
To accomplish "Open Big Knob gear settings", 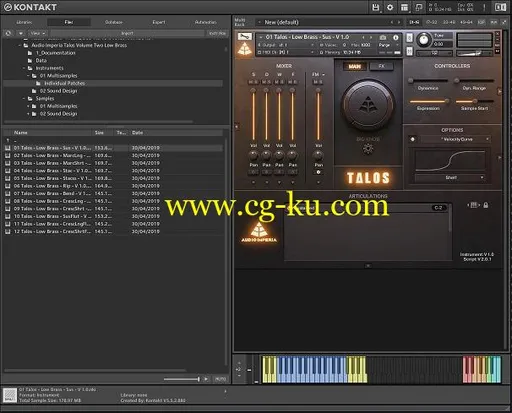I will (x=368, y=149).
